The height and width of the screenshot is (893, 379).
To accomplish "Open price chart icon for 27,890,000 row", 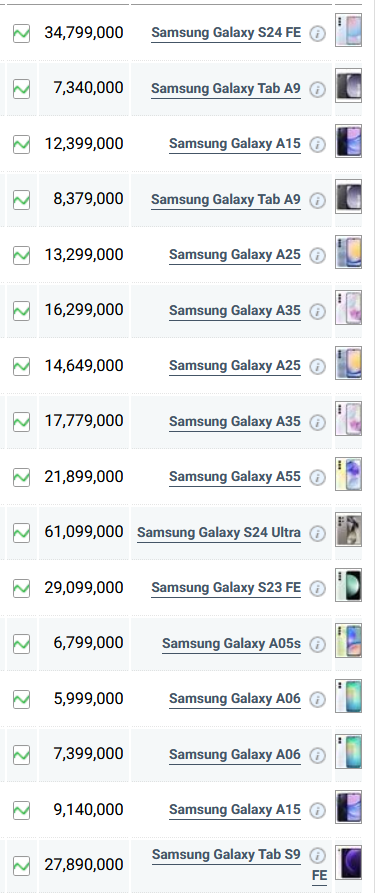I will (21, 866).
